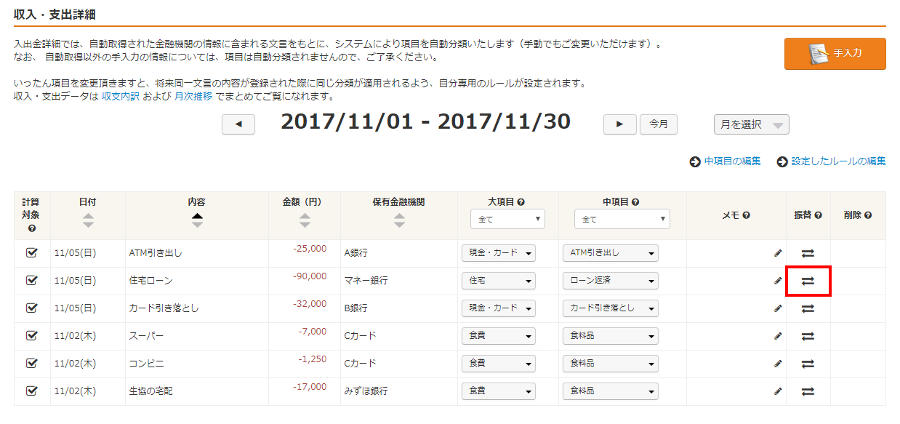Viewport: 900px width, 424px height.
Task: Go to previous month arrow
Action: coord(238,124)
